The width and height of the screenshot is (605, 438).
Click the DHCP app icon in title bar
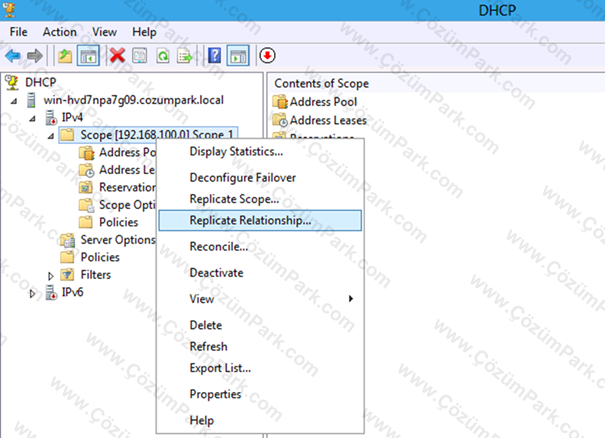(x=8, y=9)
